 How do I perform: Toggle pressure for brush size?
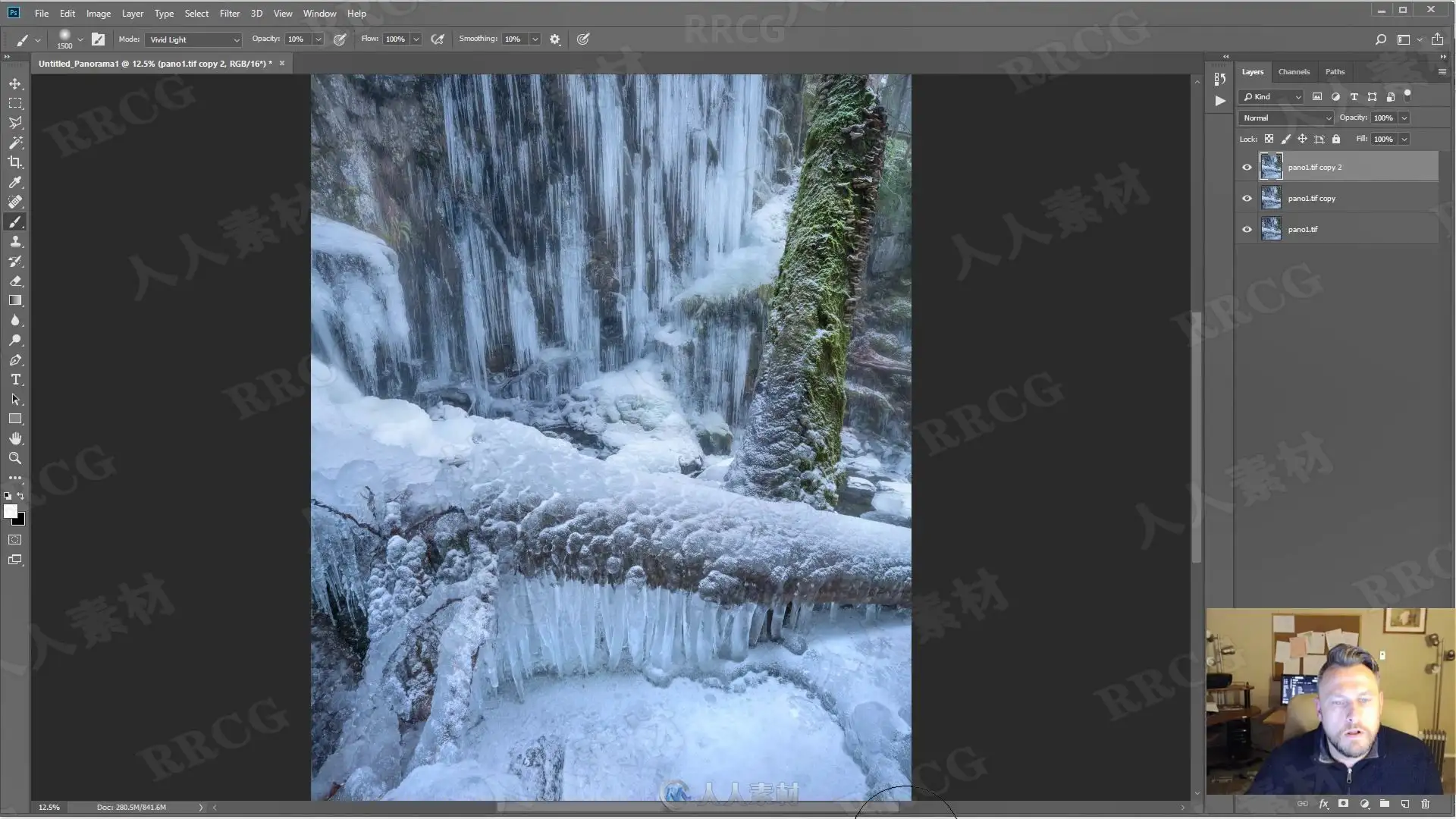(x=583, y=39)
